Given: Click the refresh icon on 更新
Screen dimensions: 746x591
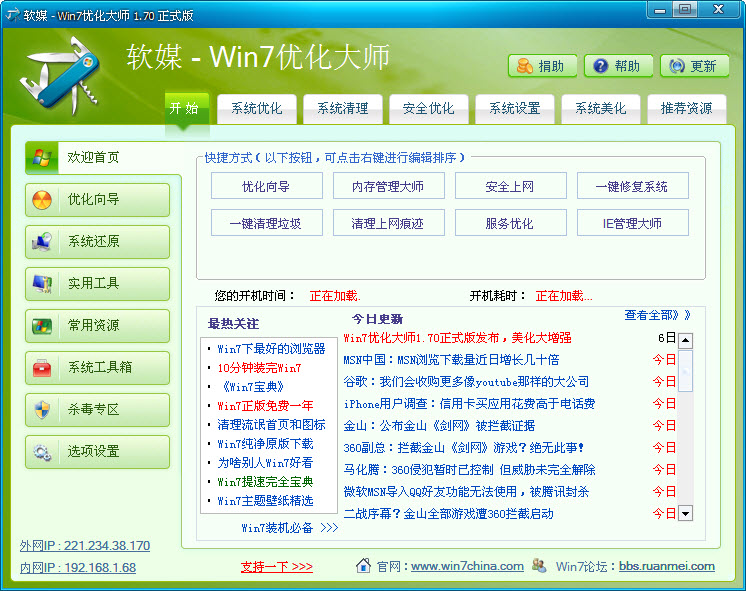Looking at the screenshot, I should click(x=677, y=66).
